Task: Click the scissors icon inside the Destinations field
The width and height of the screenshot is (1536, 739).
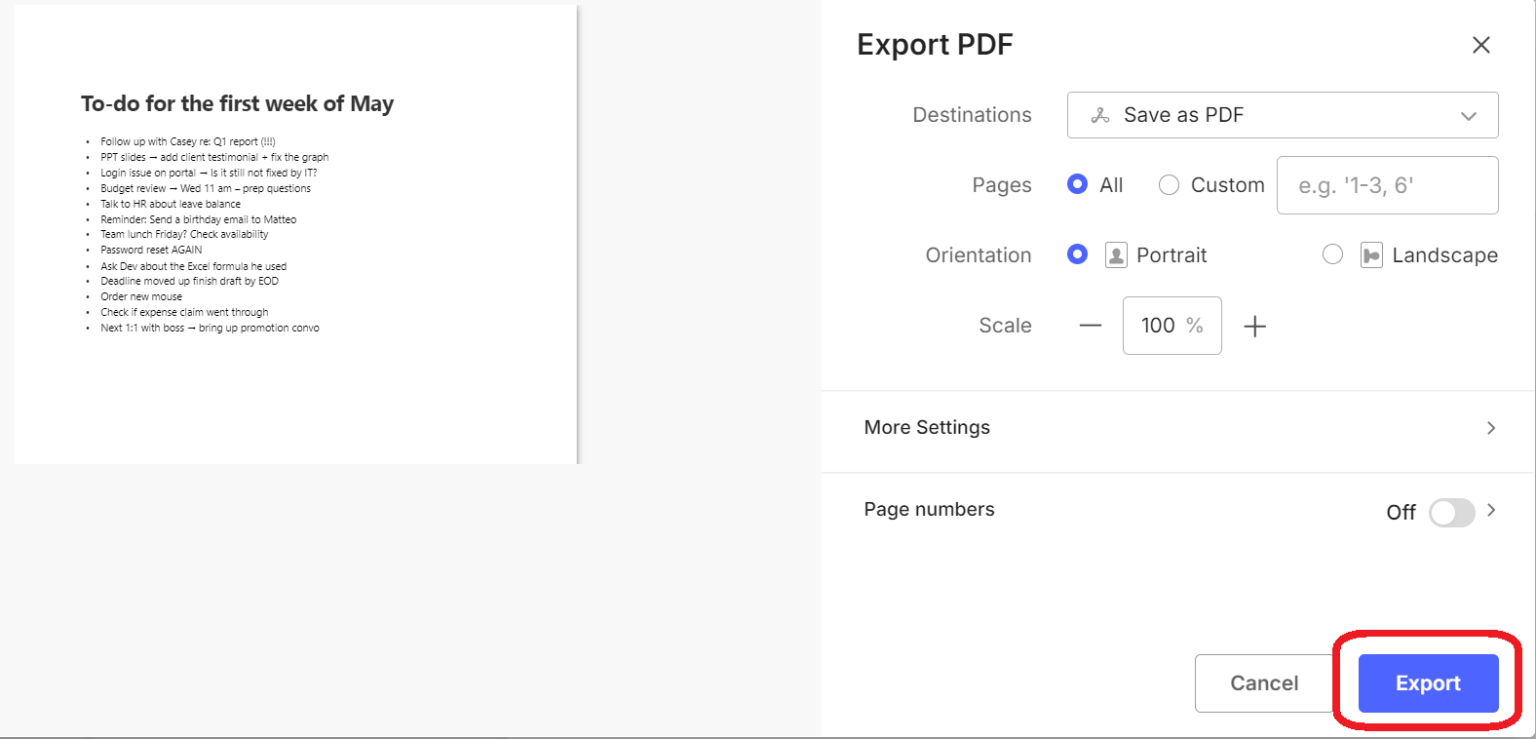Action: (1100, 115)
